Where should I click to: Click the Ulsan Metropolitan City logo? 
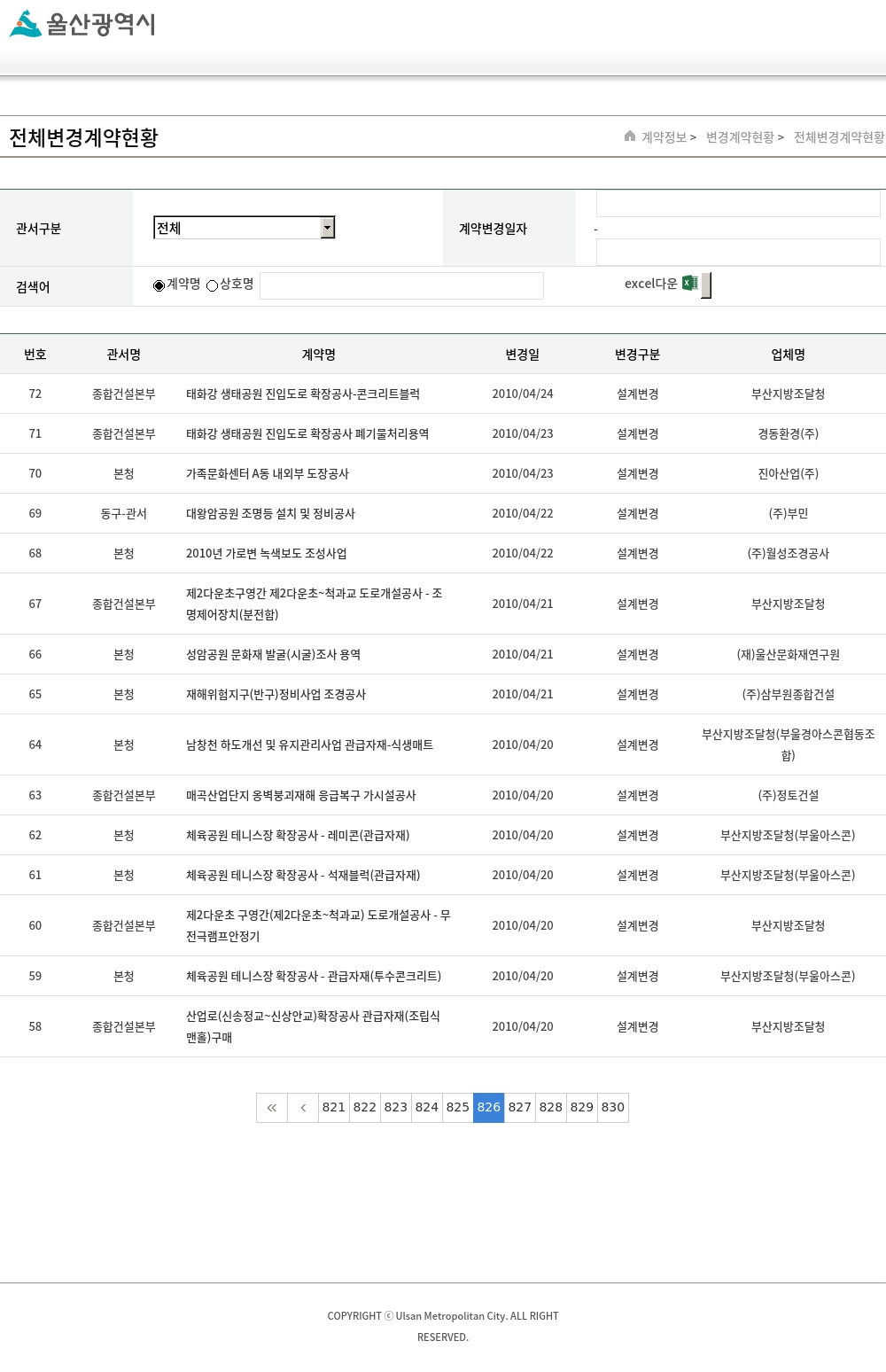(x=82, y=24)
